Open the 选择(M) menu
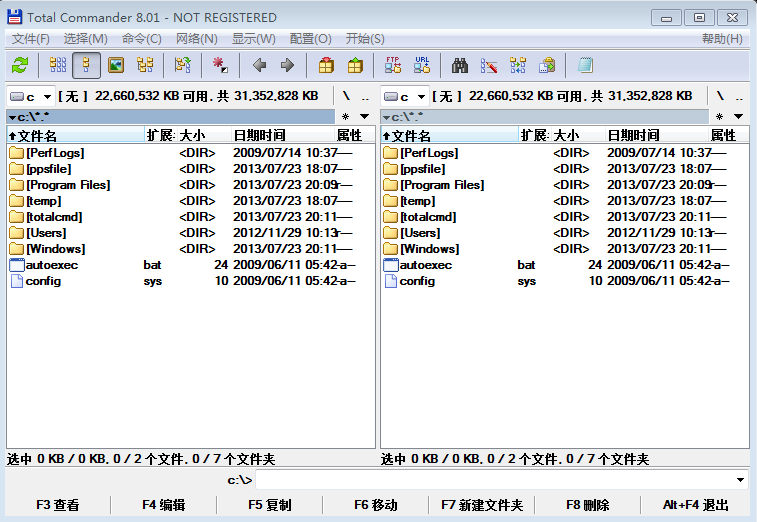757x522 pixels. (x=85, y=39)
